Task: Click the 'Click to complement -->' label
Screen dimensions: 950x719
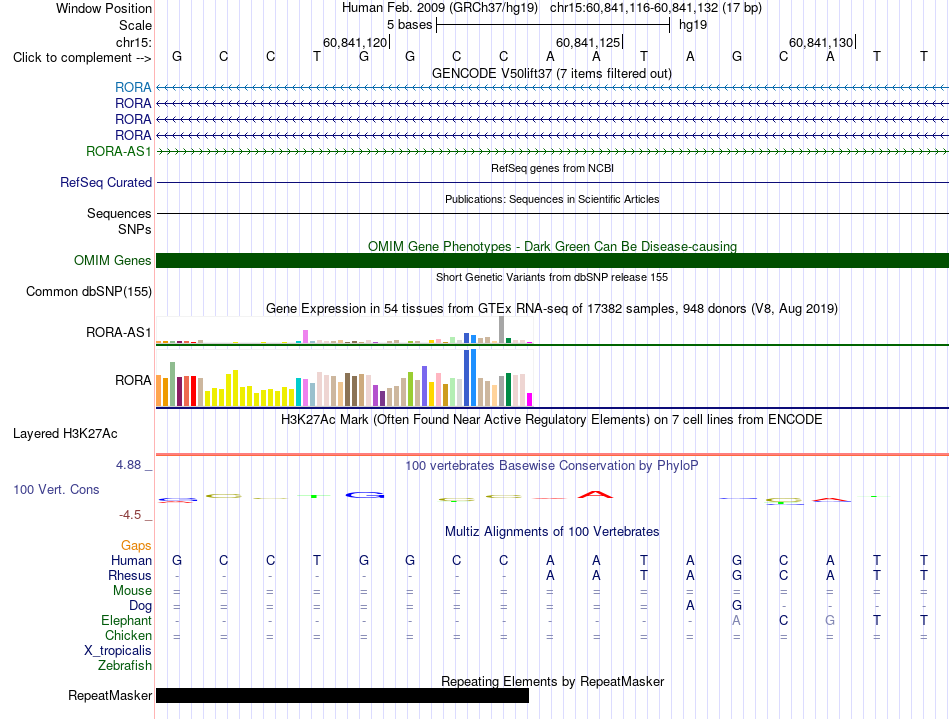Action: coord(82,58)
